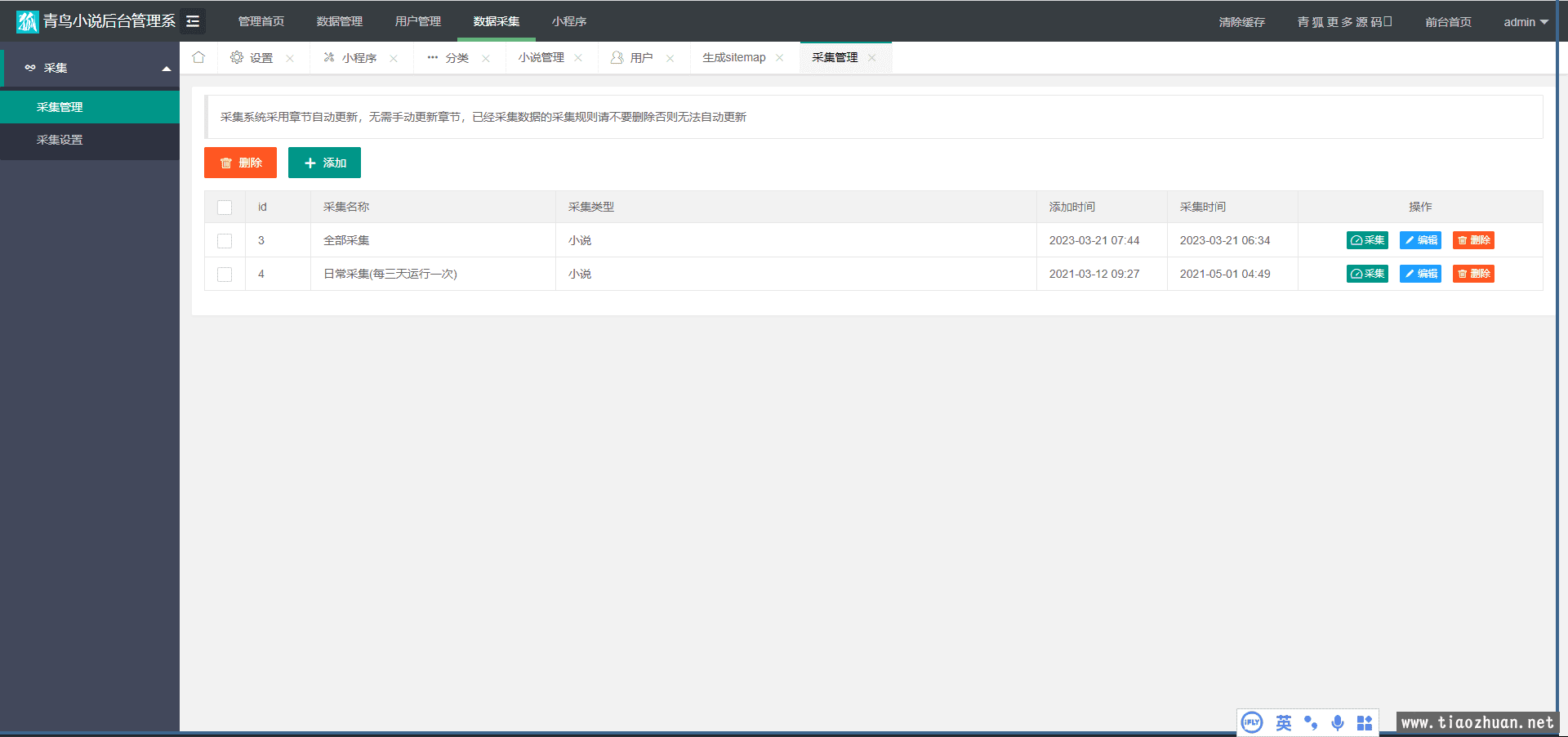
Task: Open the admin dropdown menu
Action: (x=1526, y=22)
